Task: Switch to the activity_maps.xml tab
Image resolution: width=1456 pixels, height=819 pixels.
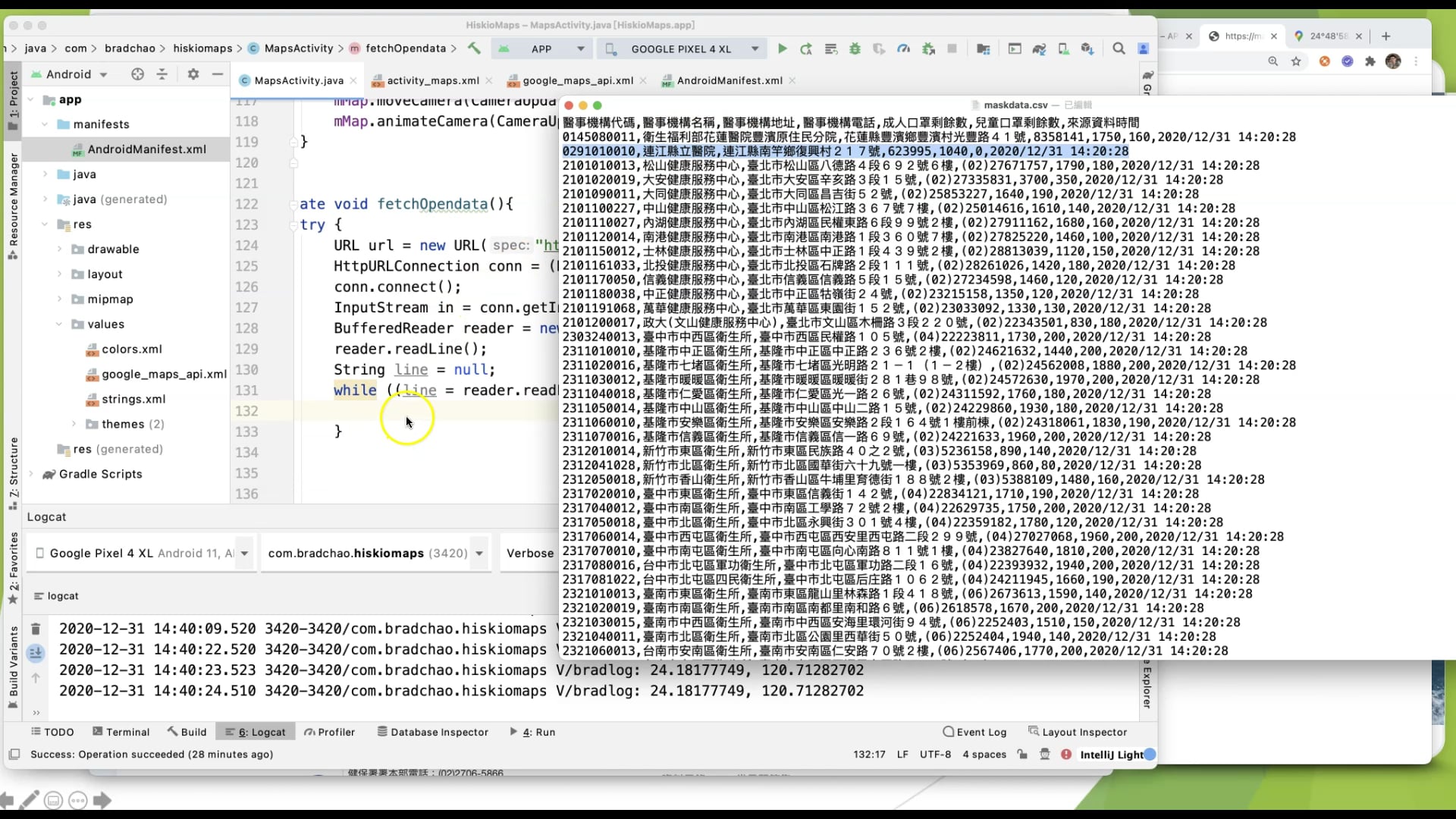Action: tap(432, 80)
